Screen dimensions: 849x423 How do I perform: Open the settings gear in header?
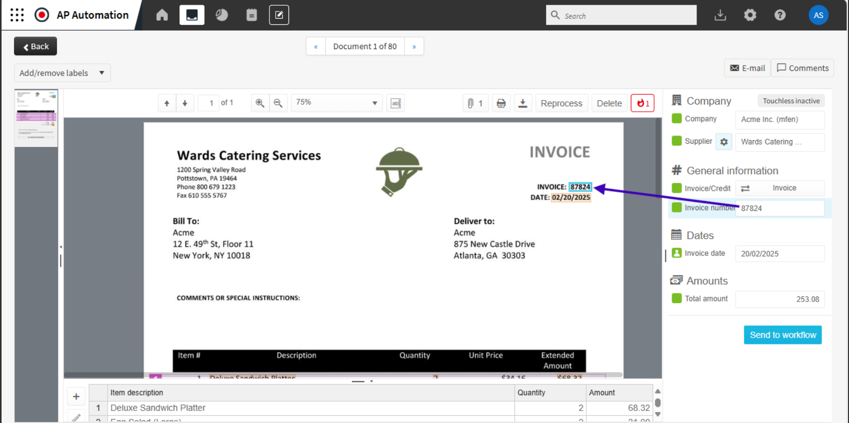(x=750, y=15)
